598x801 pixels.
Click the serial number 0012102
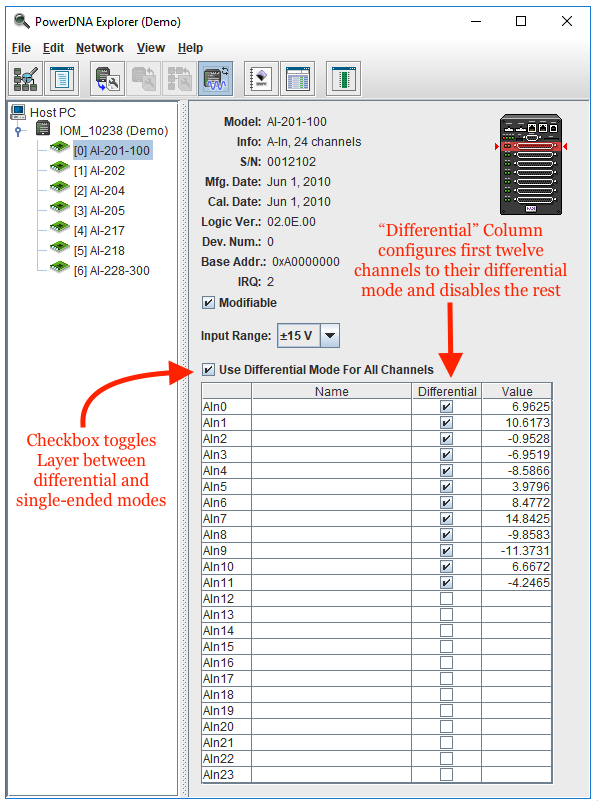(292, 162)
